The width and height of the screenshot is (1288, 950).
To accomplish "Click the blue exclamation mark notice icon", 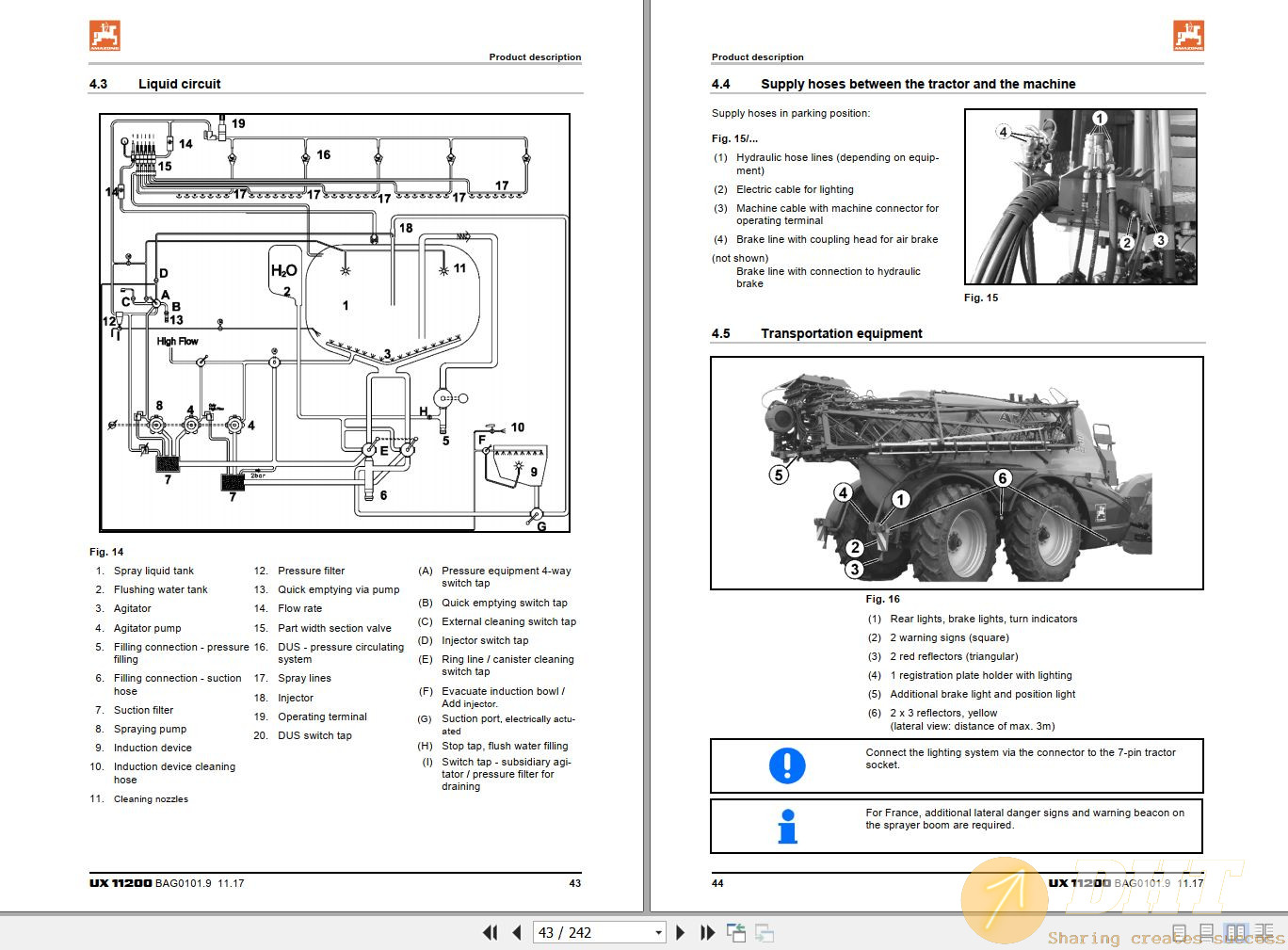I will click(787, 765).
